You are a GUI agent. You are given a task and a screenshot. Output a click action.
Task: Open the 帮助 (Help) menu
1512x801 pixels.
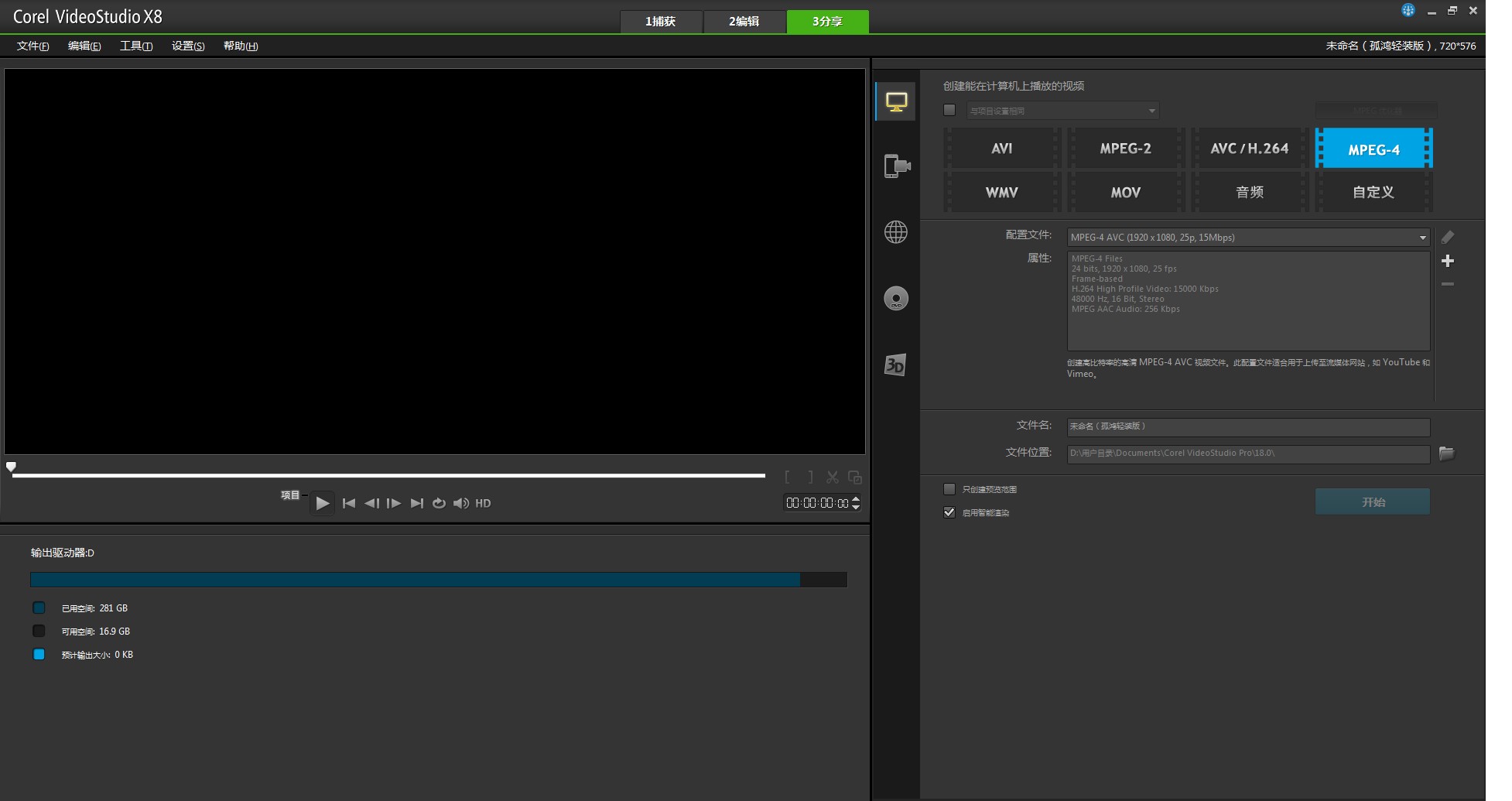click(241, 46)
